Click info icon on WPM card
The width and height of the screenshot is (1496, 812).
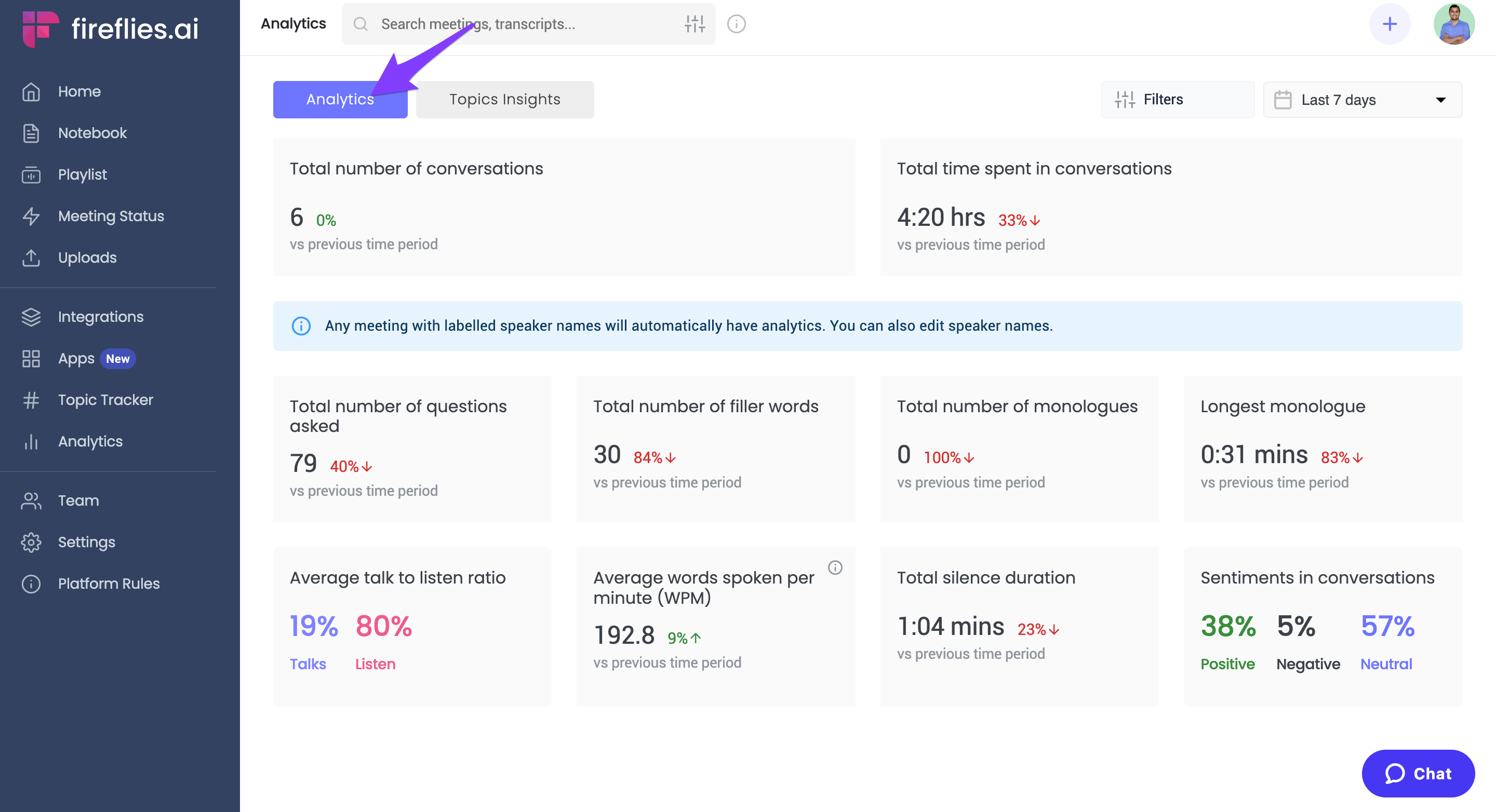[835, 567]
